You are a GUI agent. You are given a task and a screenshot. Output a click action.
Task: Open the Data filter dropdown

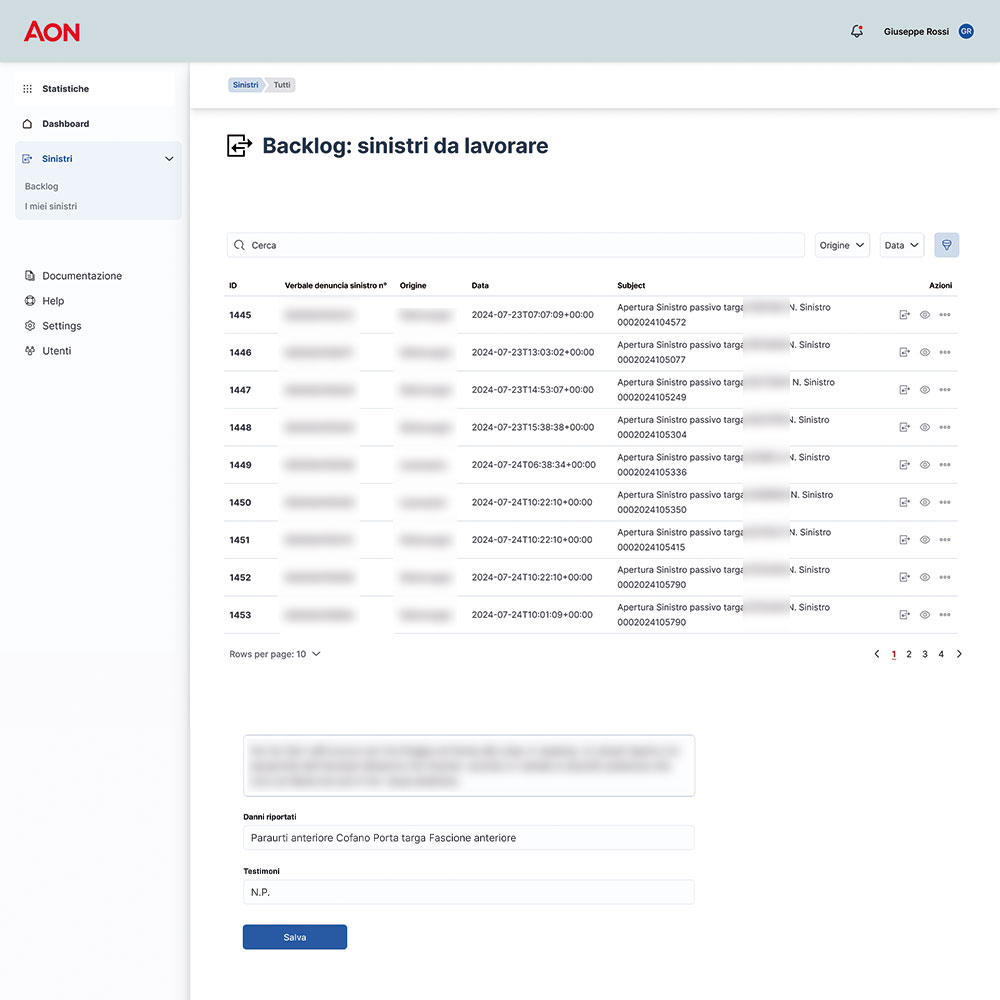(x=902, y=245)
